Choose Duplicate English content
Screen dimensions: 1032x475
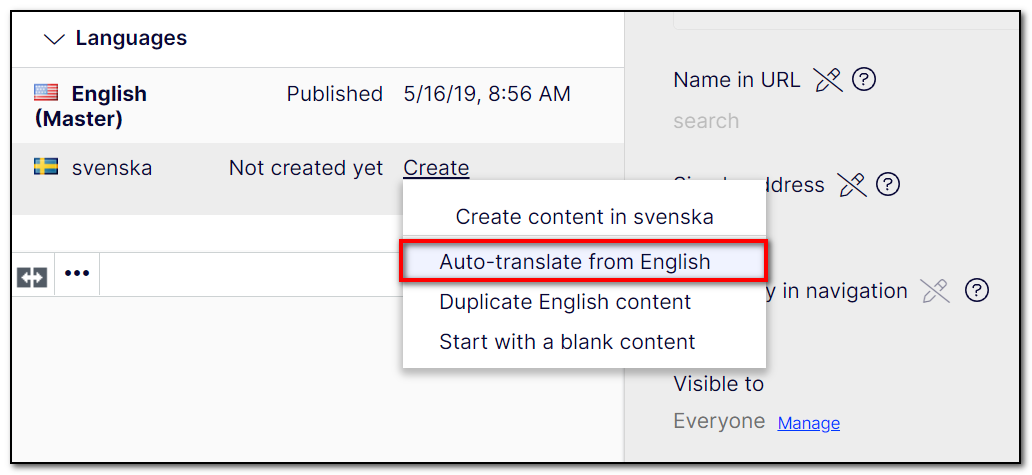tap(565, 302)
